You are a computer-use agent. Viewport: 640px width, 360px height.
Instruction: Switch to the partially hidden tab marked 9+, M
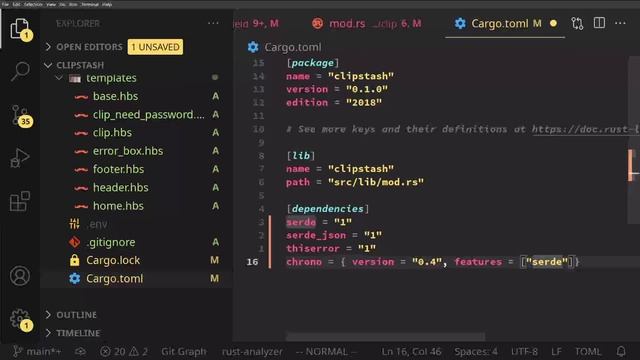(257, 23)
